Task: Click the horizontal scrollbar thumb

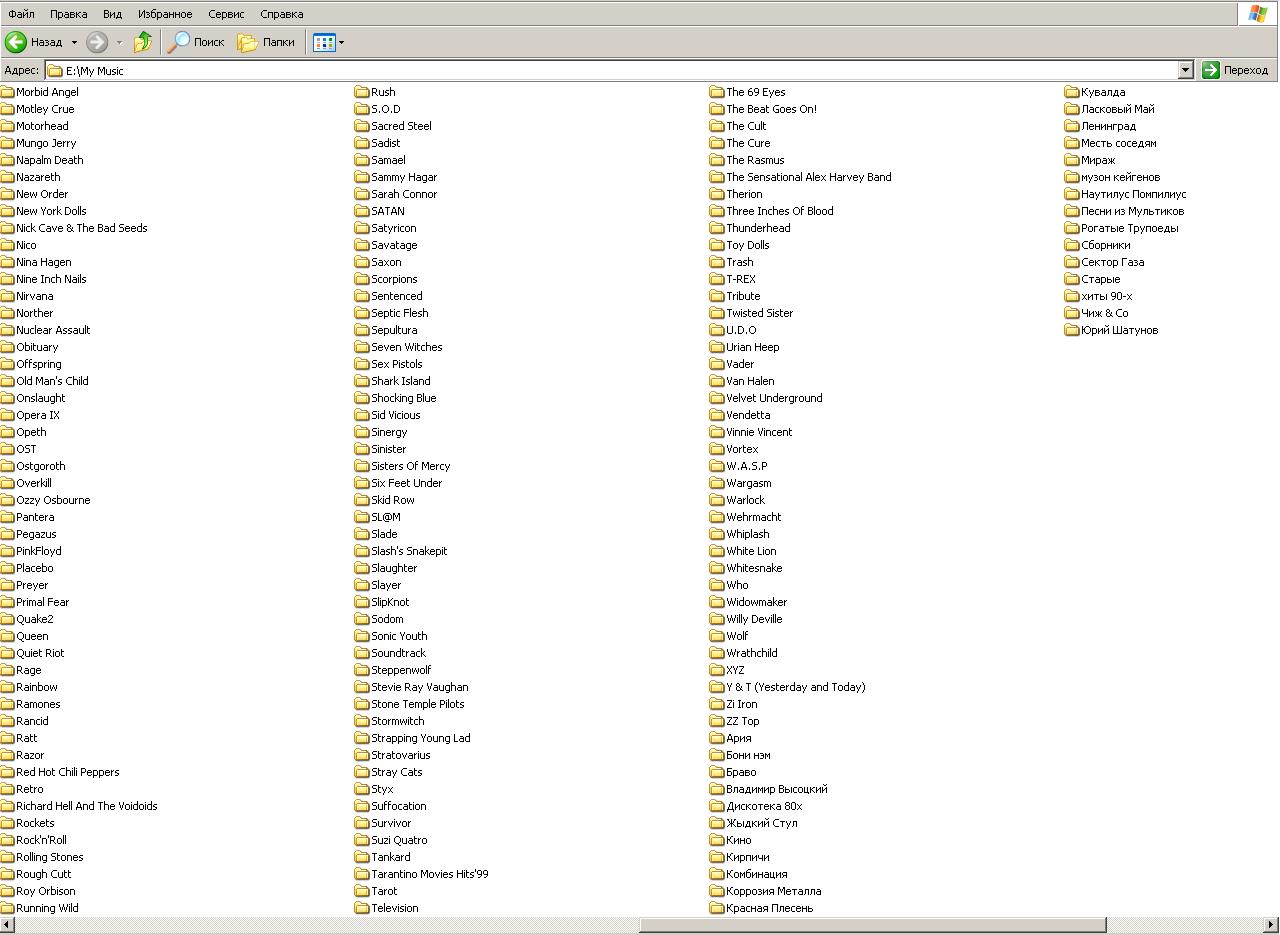Action: 872,925
